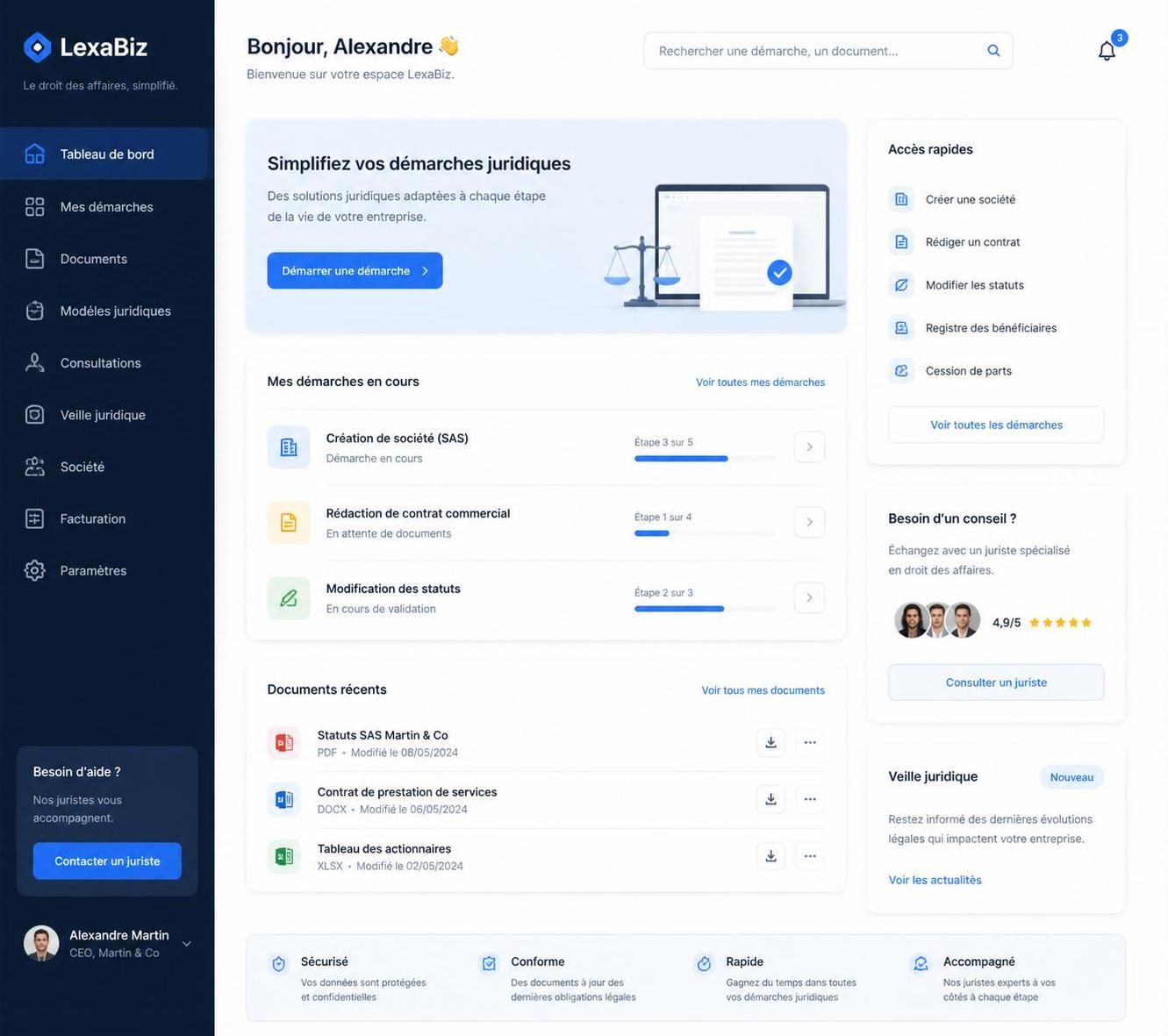Open notifications bell icon
Screen dimensions: 1168x1036
tap(1107, 51)
